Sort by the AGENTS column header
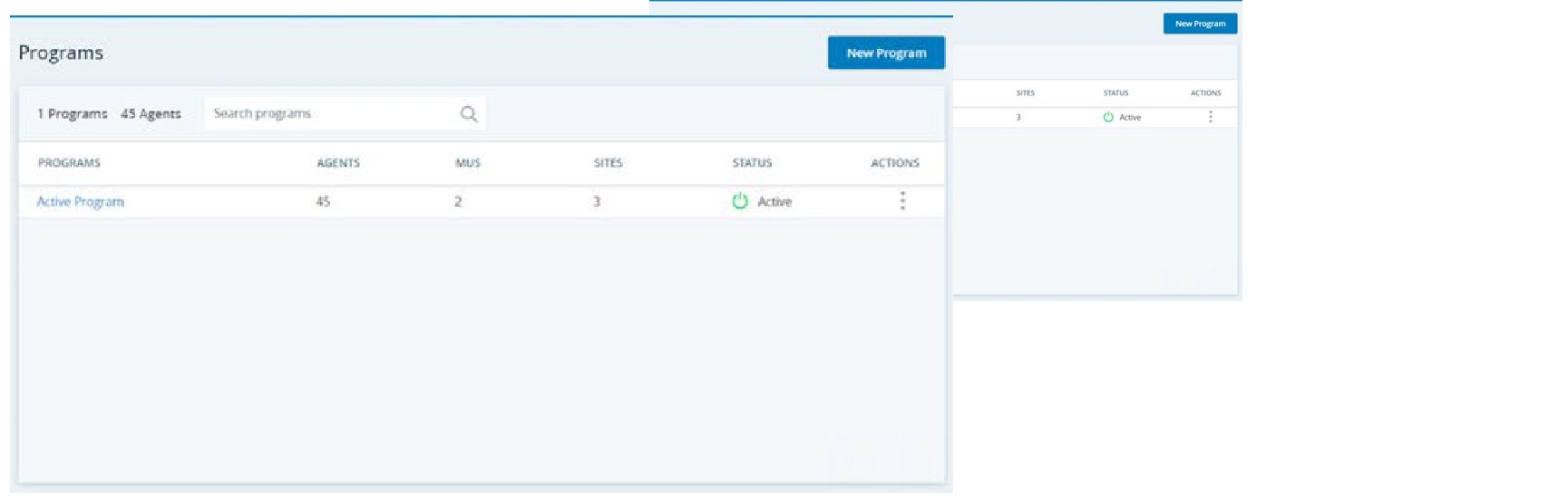Viewport: 1568px width, 504px height. pyautogui.click(x=338, y=163)
